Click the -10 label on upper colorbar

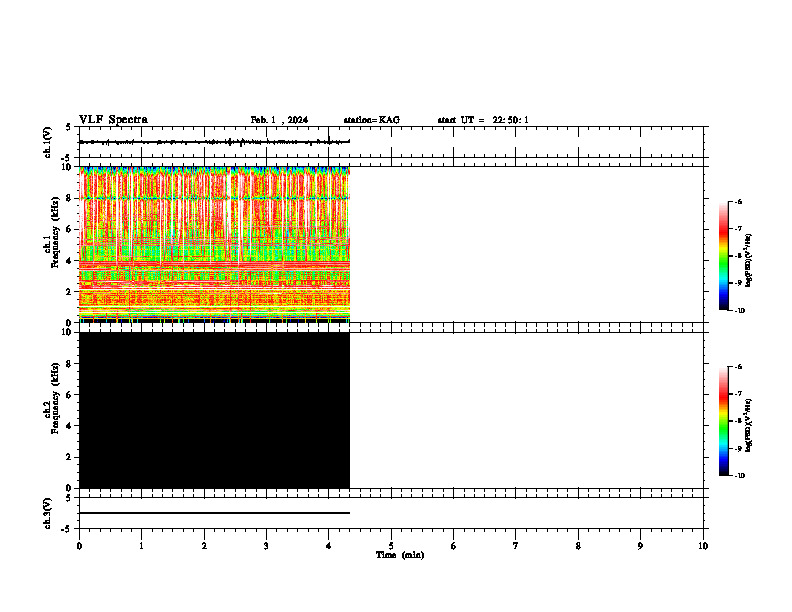coord(739,311)
